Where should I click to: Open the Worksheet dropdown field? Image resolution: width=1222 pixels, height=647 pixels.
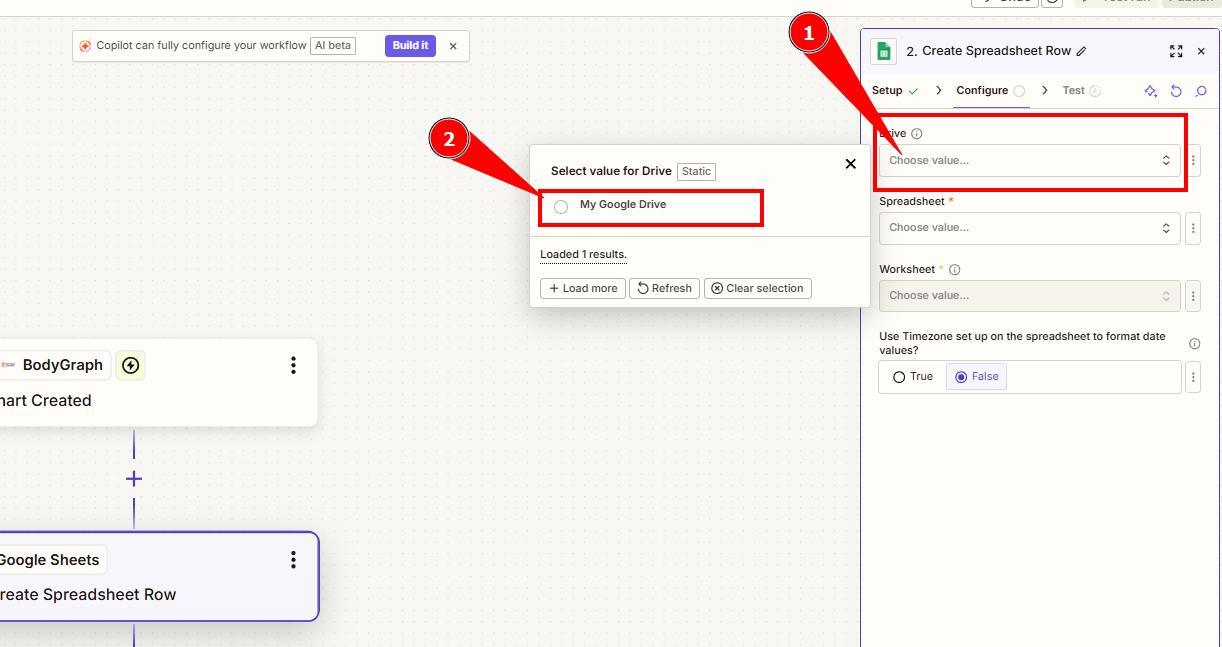[x=1028, y=296]
